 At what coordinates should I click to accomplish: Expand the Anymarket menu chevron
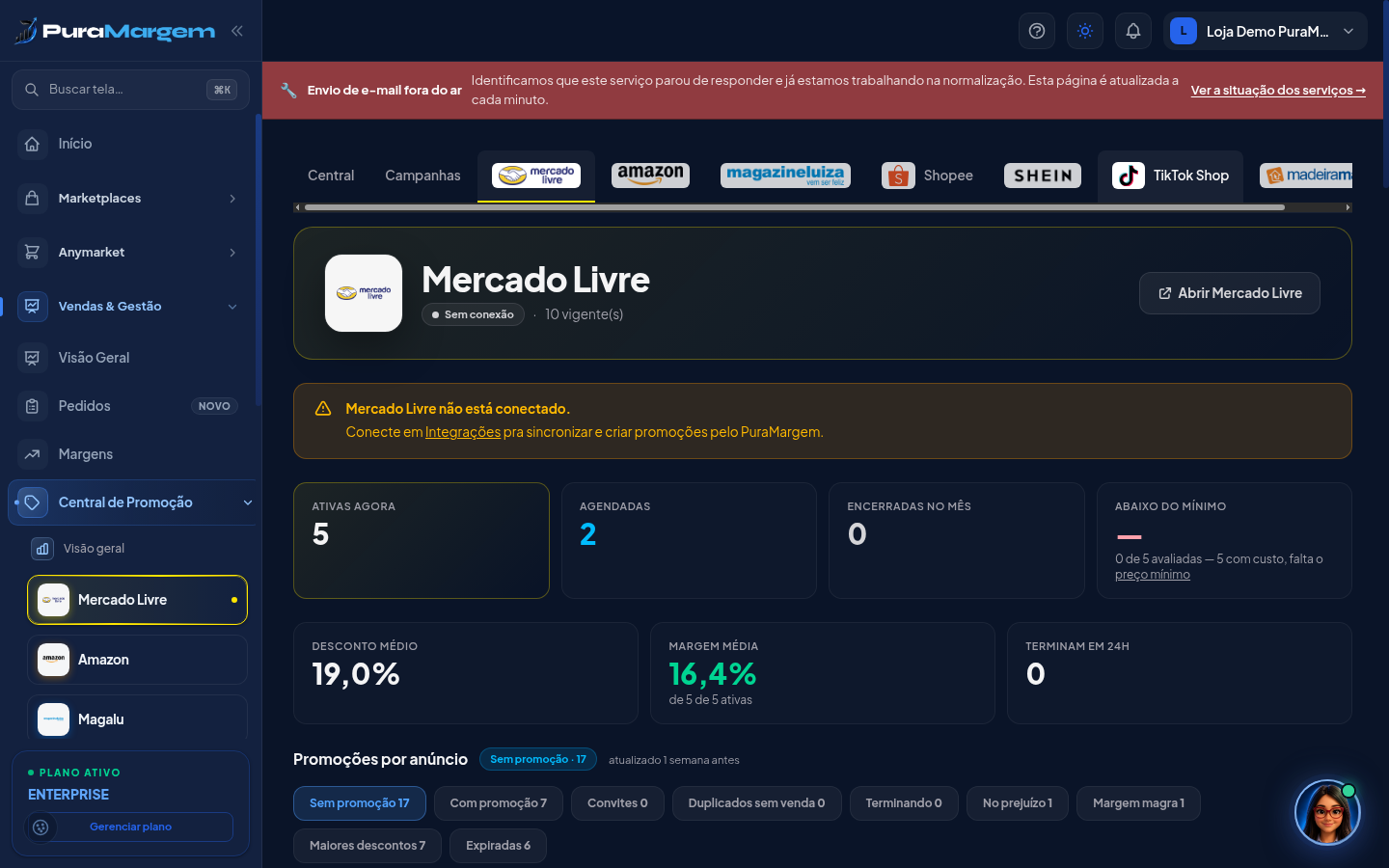tap(232, 253)
